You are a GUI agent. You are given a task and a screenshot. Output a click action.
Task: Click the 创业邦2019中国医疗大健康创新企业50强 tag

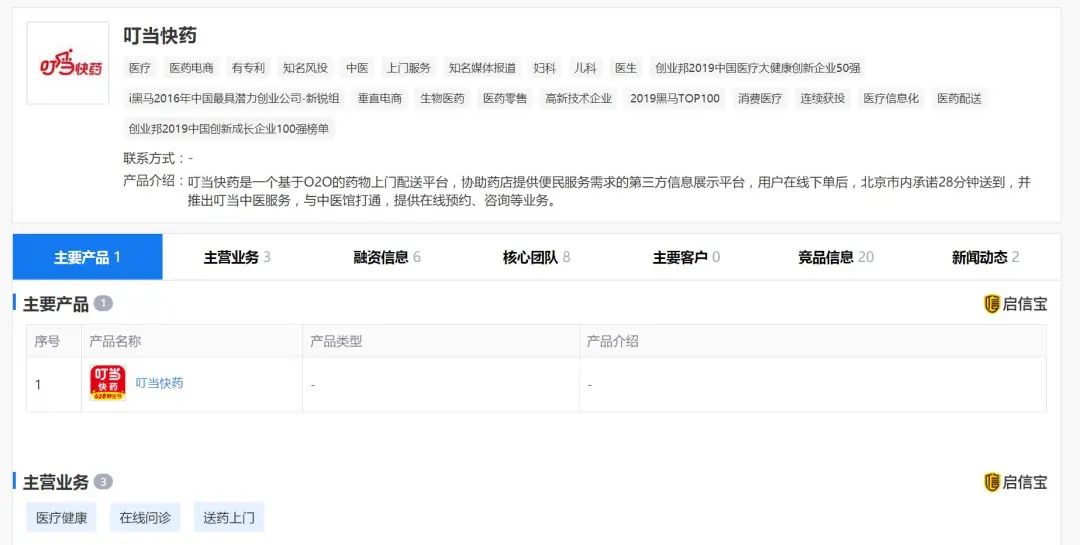tap(758, 68)
